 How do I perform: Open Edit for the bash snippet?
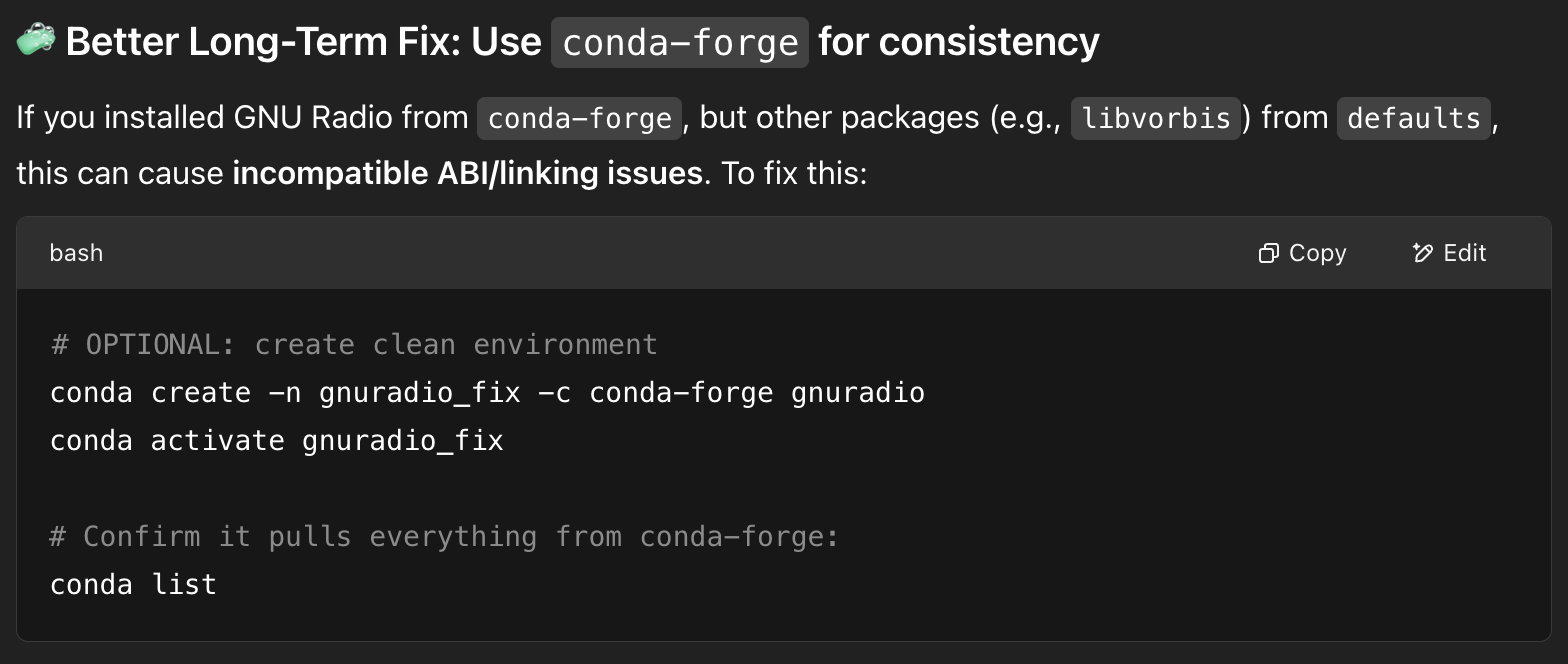point(1449,253)
